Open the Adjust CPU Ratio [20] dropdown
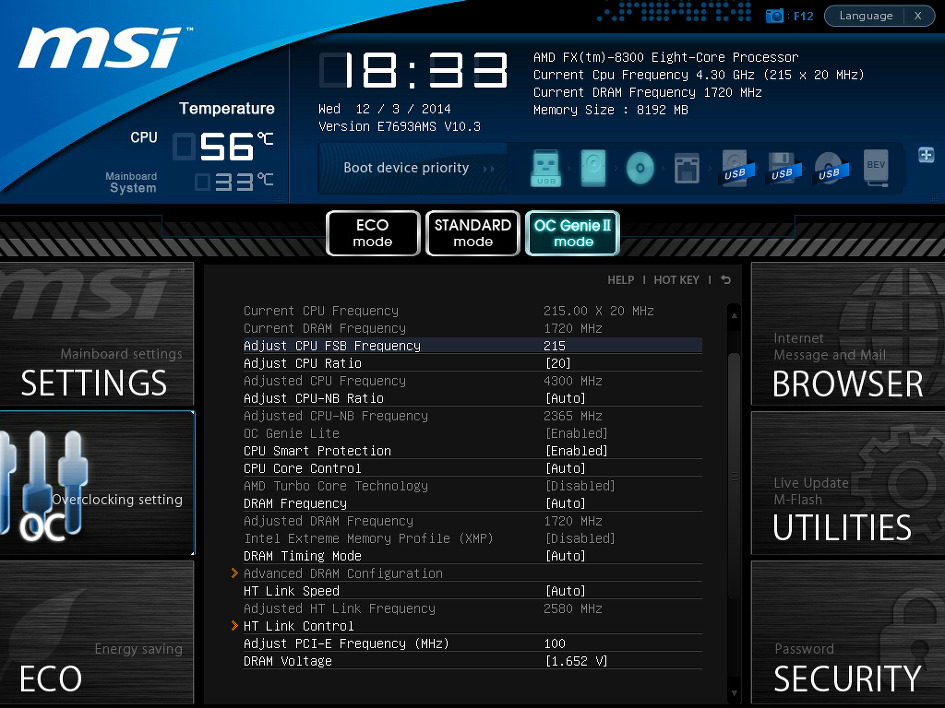Image resolution: width=945 pixels, height=708 pixels. 558,363
